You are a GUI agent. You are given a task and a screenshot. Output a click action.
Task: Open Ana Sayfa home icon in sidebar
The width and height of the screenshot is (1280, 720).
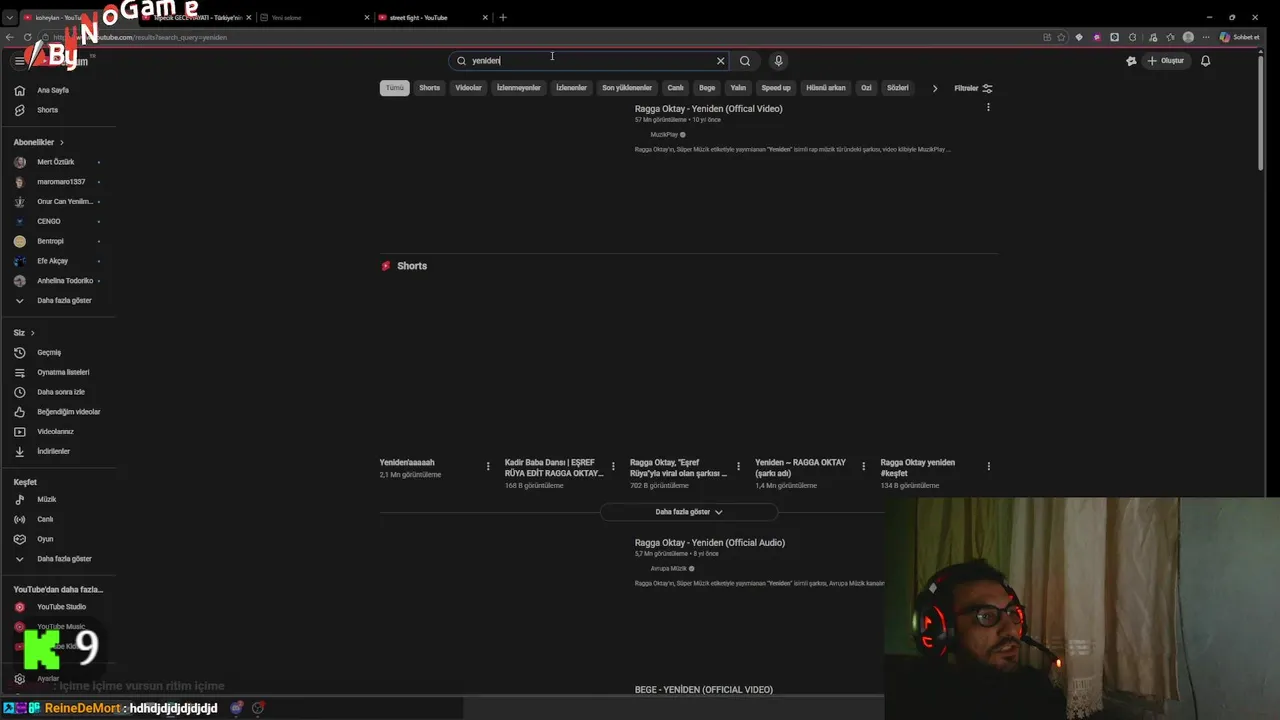pos(19,90)
